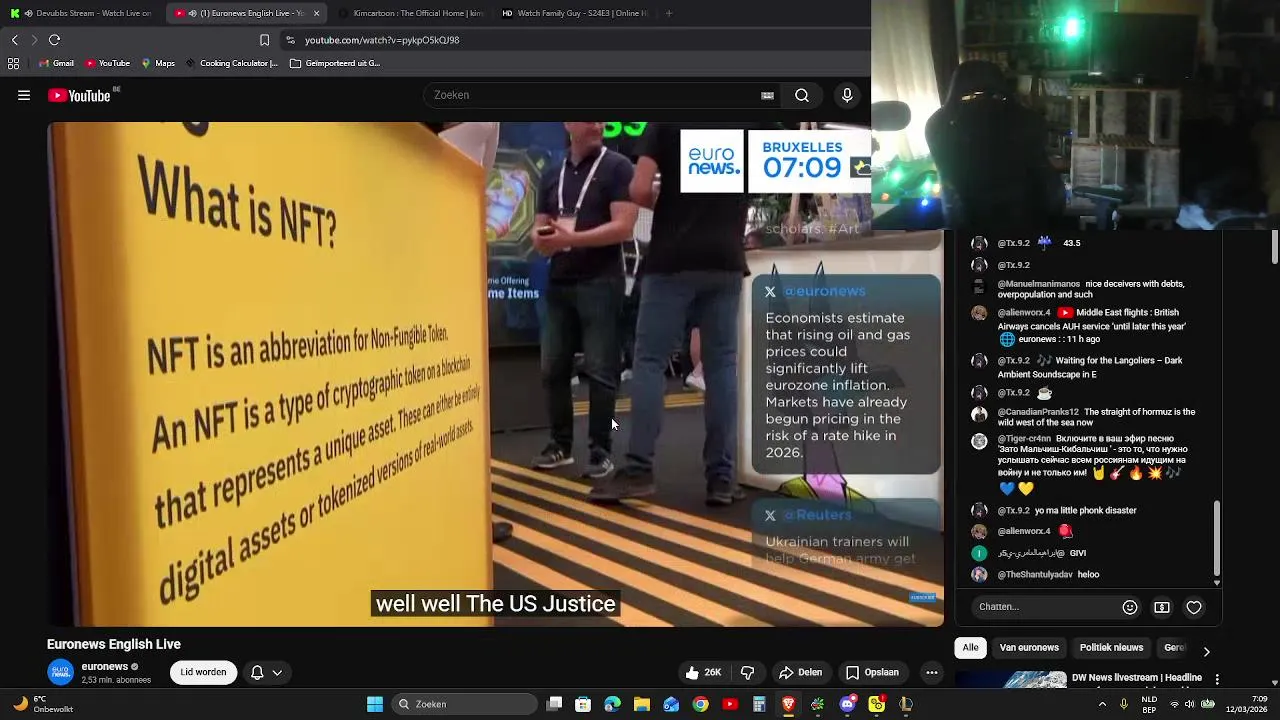Open more actions (three dots) under video
Image resolution: width=1280 pixels, height=720 pixels.
click(932, 672)
